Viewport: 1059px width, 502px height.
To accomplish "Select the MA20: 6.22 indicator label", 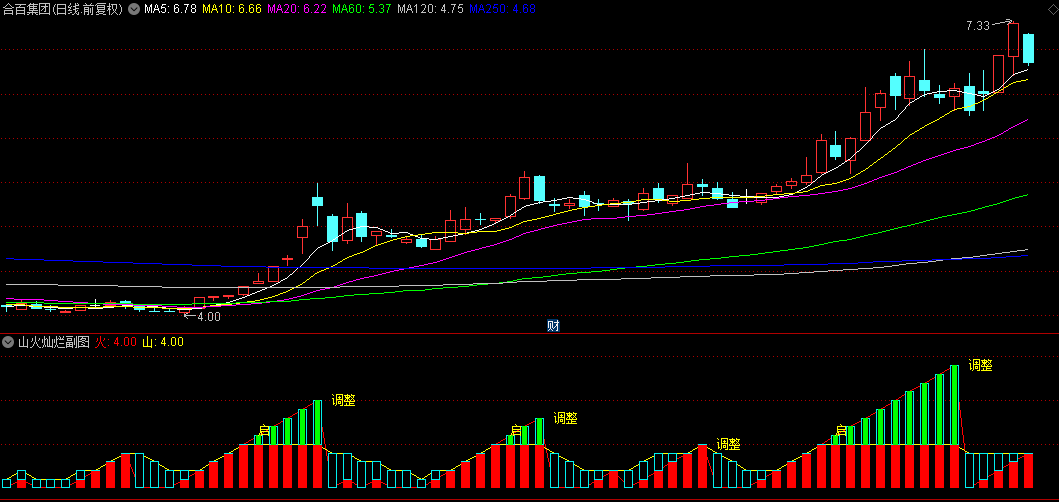I will tap(297, 9).
